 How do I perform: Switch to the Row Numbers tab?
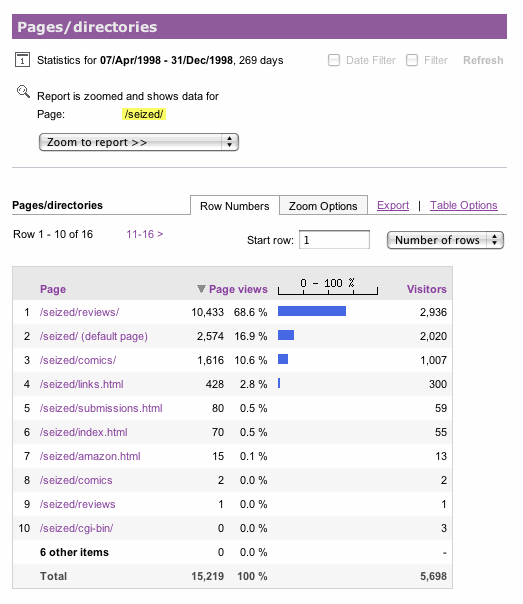pos(235,206)
